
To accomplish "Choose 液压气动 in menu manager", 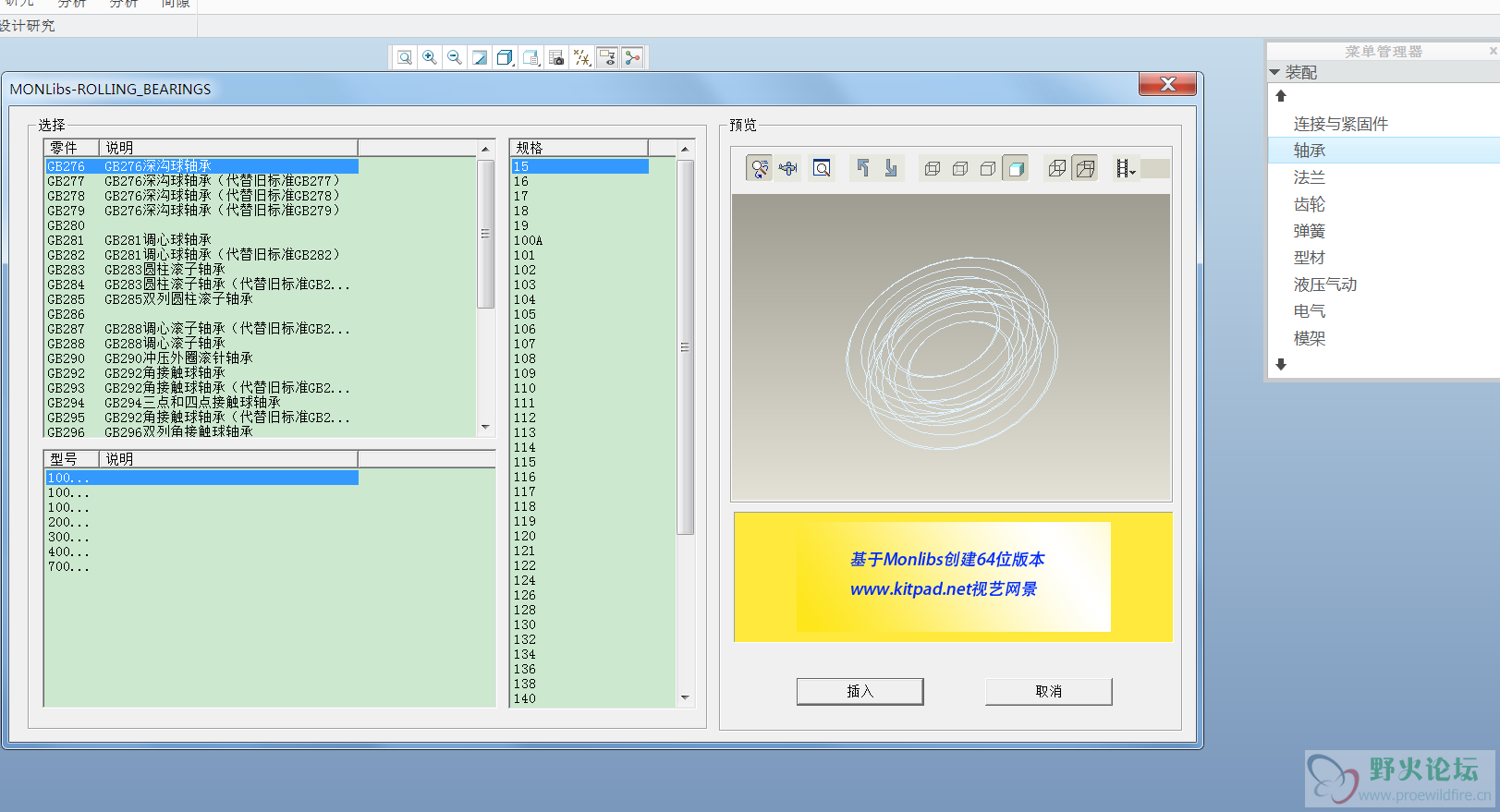I will [x=1384, y=285].
